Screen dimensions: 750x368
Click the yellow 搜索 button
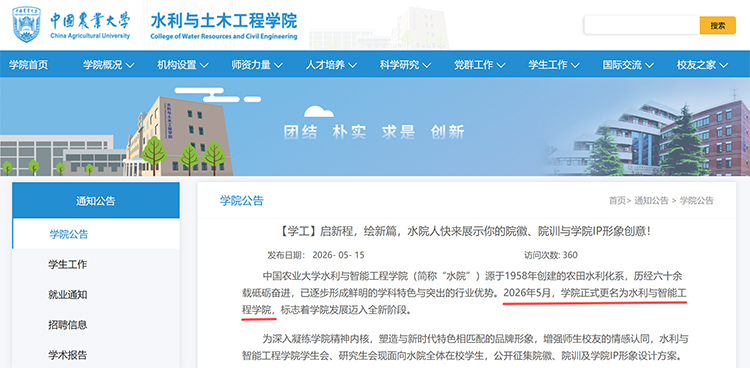coord(717,25)
